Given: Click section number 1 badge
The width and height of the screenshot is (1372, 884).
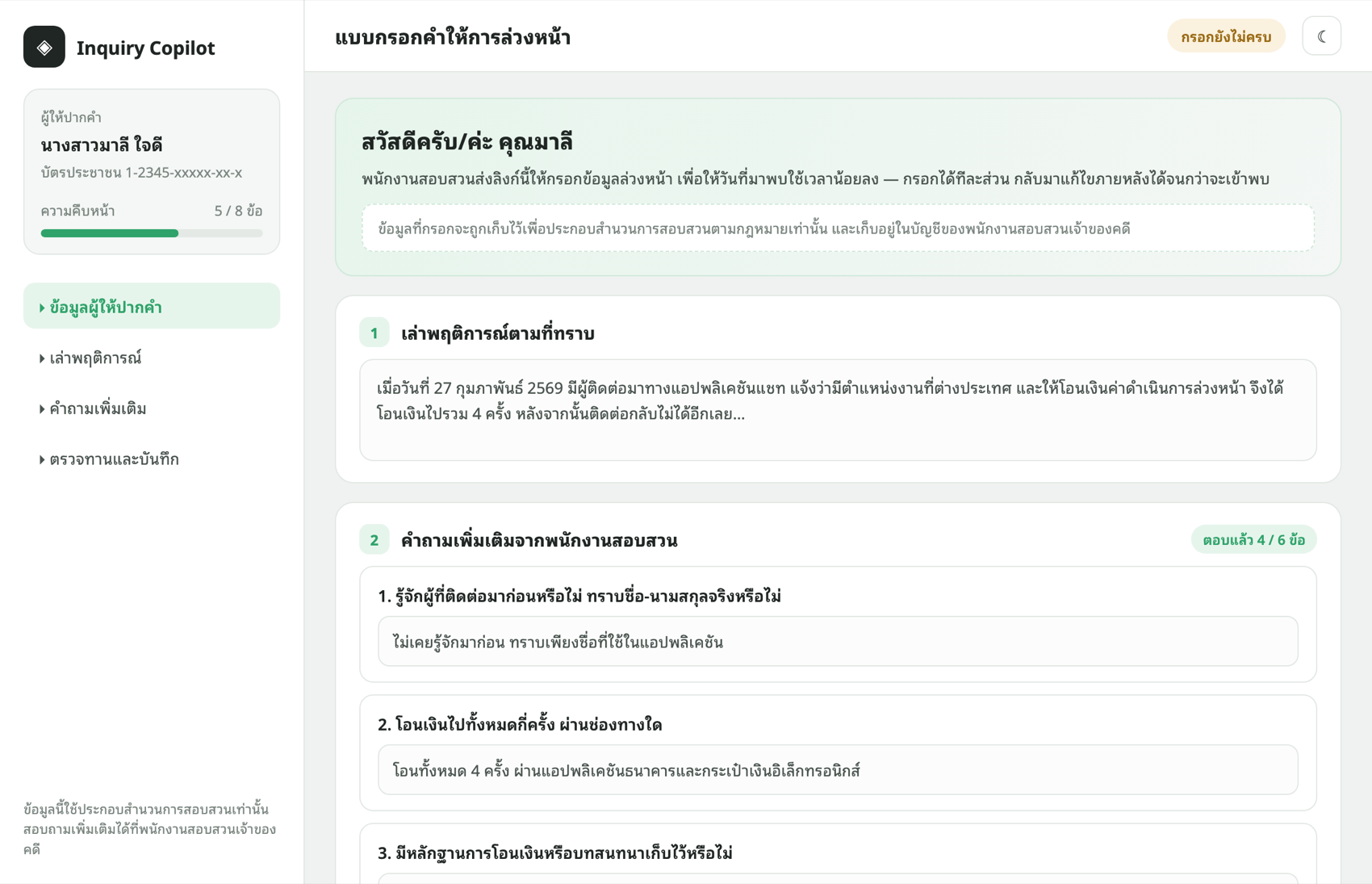Looking at the screenshot, I should [374, 333].
